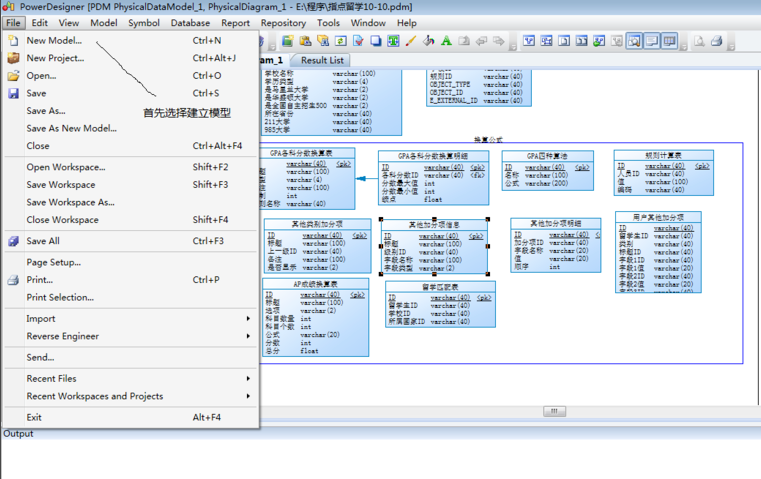This screenshot has width=761, height=479.
Task: Click the Save floppy disk icon
Action: point(13,93)
